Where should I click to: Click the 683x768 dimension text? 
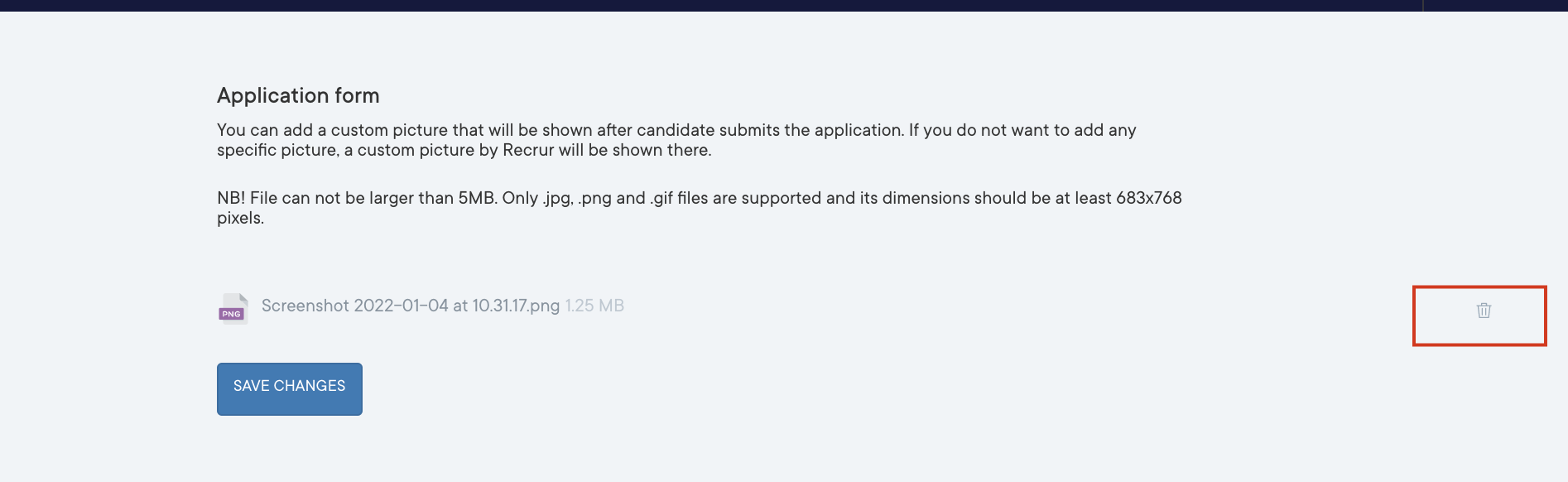(1148, 198)
